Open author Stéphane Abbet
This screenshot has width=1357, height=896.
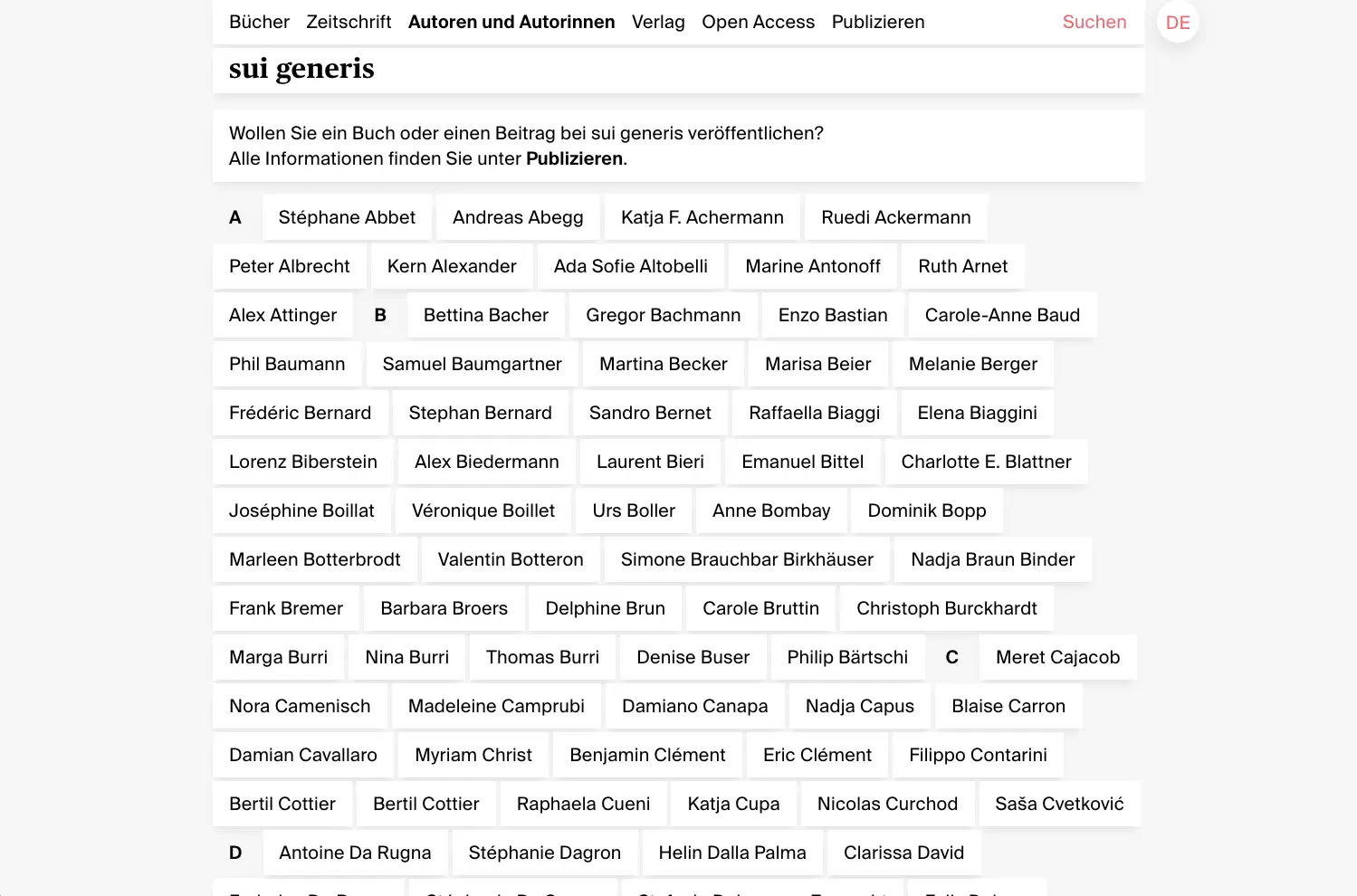347,217
